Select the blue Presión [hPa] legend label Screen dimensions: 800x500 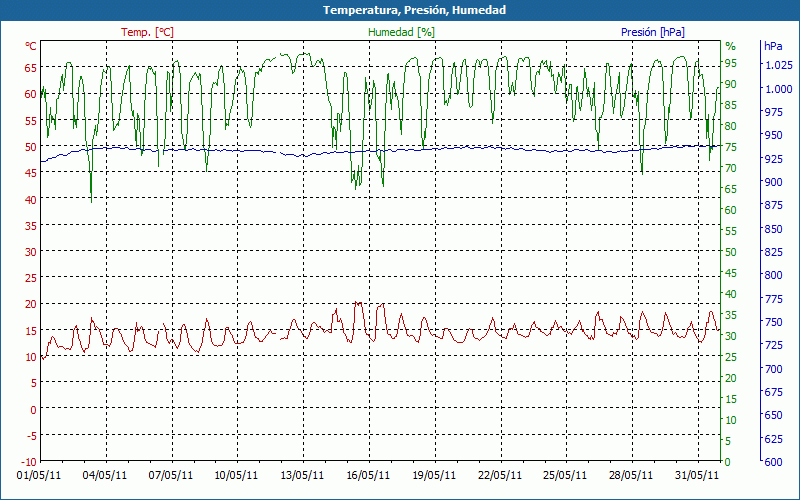(653, 32)
